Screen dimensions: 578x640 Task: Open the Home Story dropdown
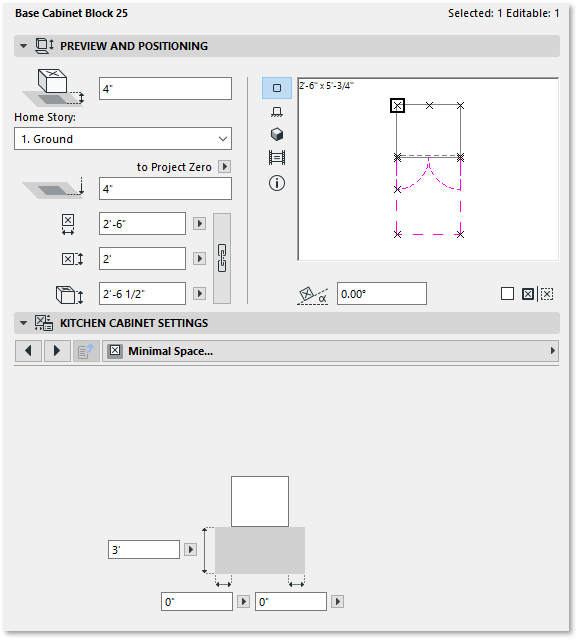[123, 139]
